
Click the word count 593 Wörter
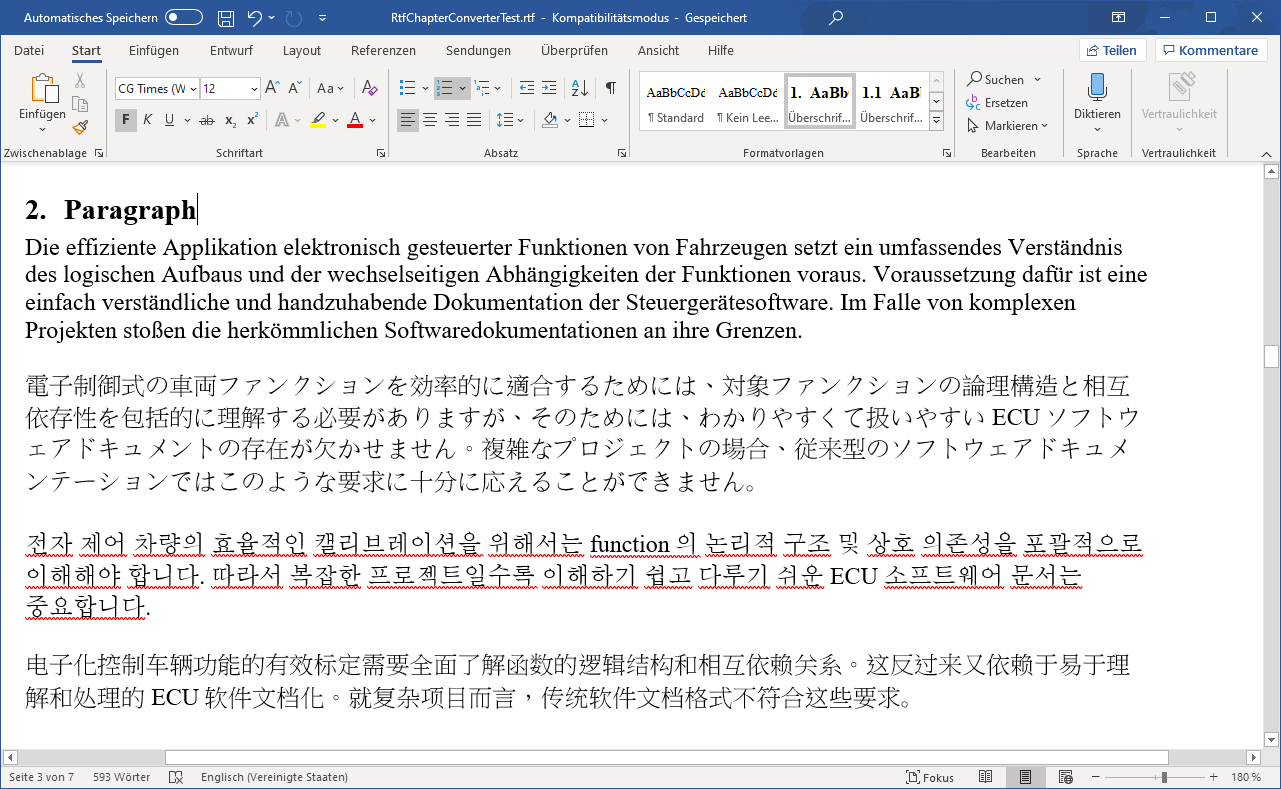[121, 777]
